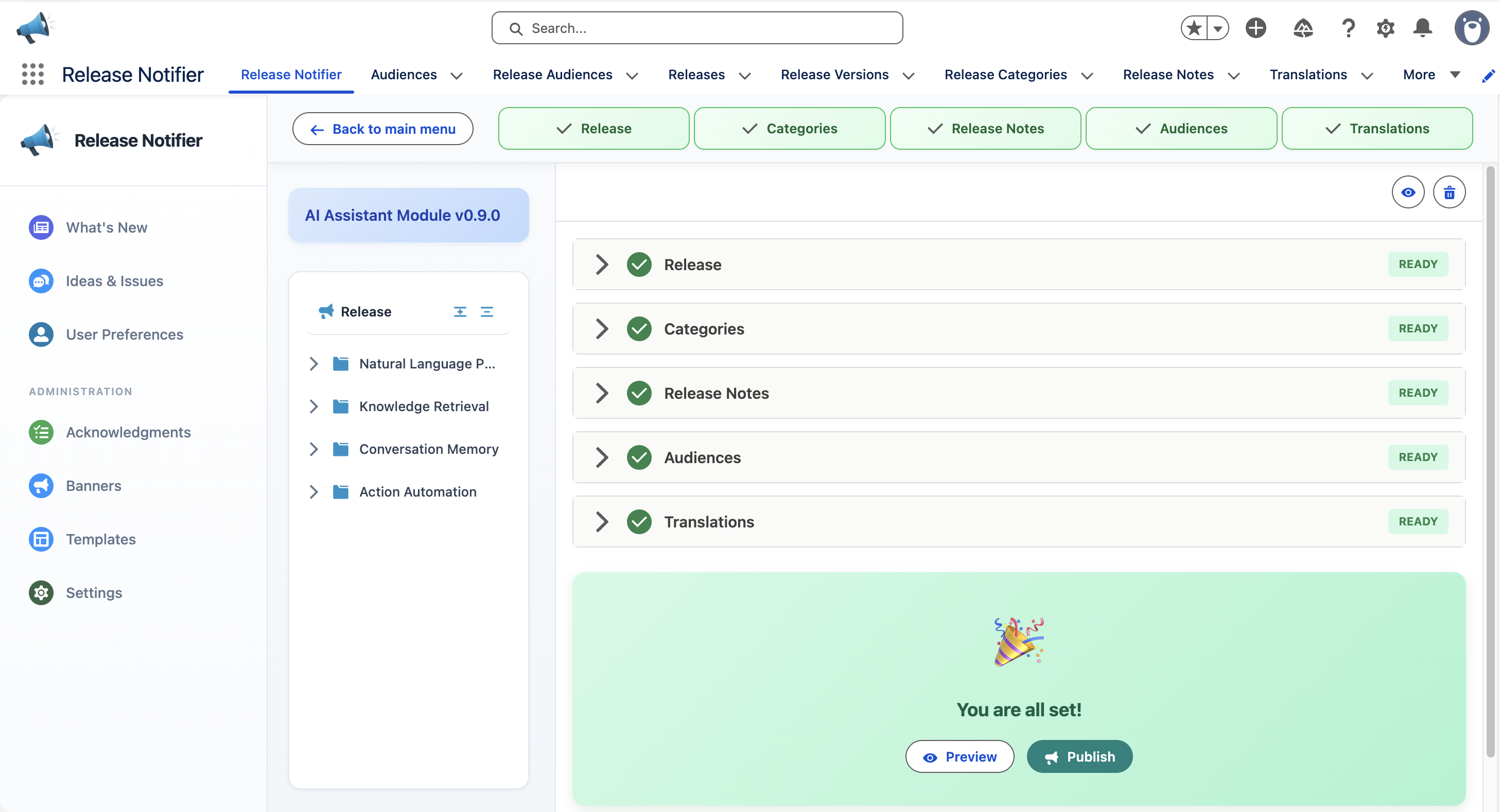Screen dimensions: 1500x812
Task: Toggle the Translations step checkmark pill
Action: pyautogui.click(x=1377, y=129)
